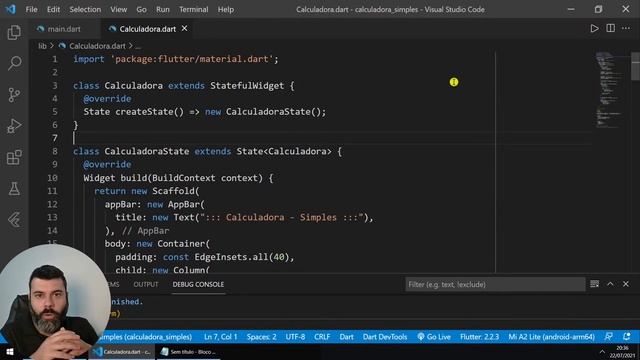The height and width of the screenshot is (360, 640).
Task: Open the Edit menu
Action: [x=53, y=9]
